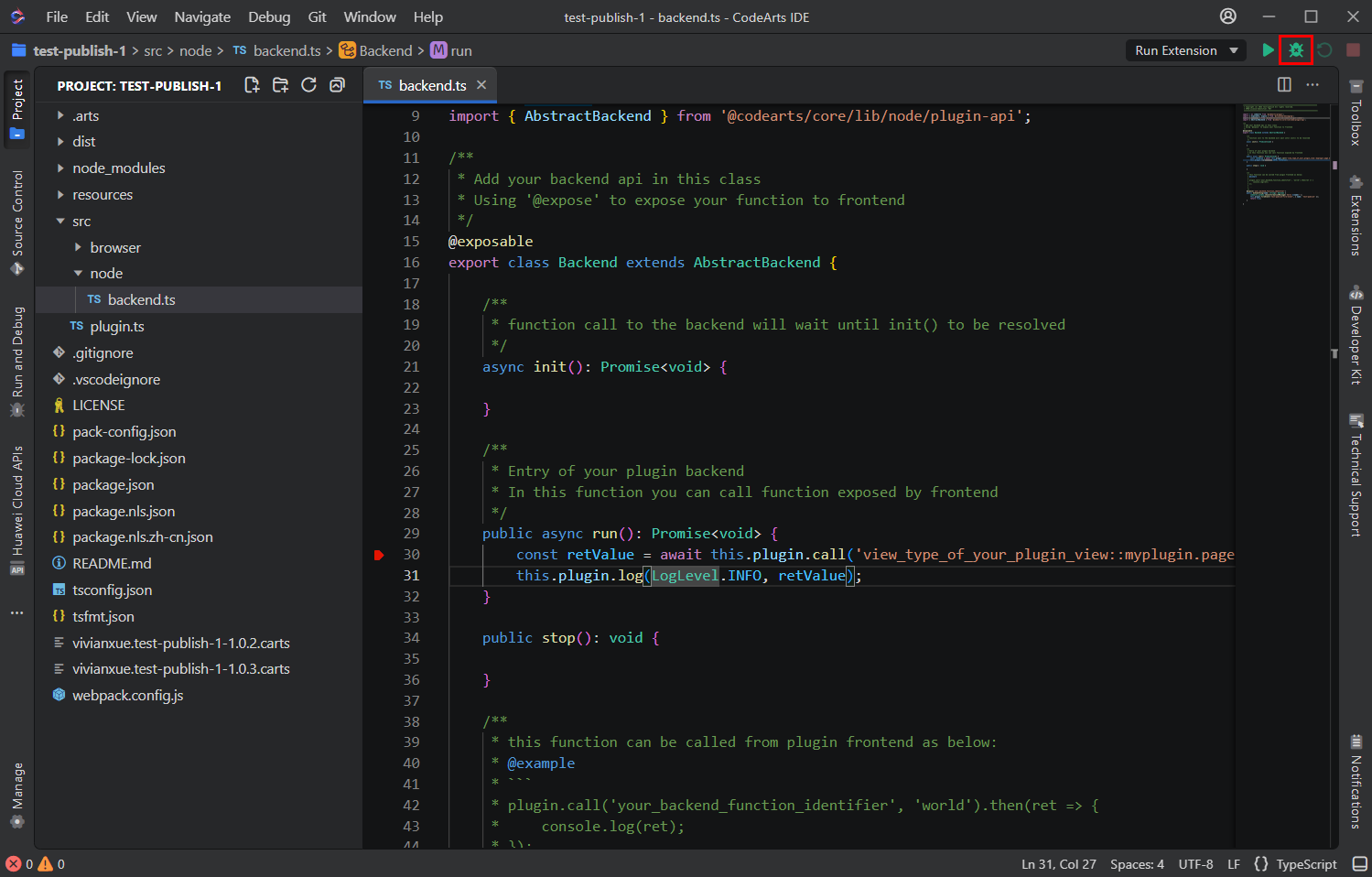Open the Debug menu
Image resolution: width=1372 pixels, height=877 pixels.
point(269,16)
